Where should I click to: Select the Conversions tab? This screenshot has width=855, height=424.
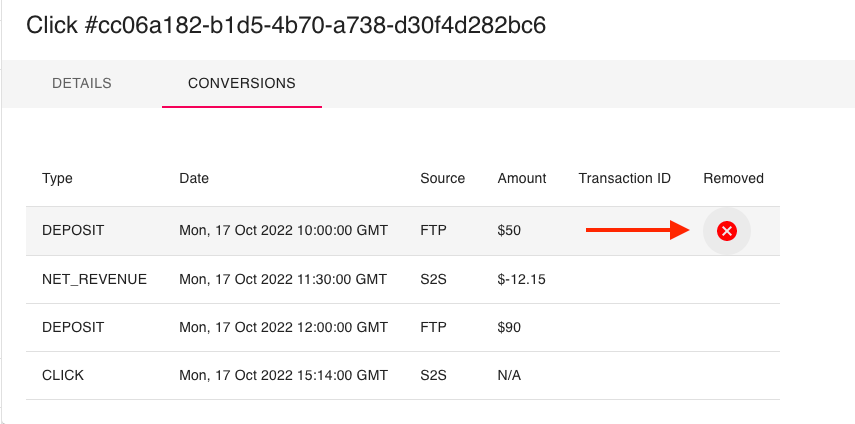(241, 83)
